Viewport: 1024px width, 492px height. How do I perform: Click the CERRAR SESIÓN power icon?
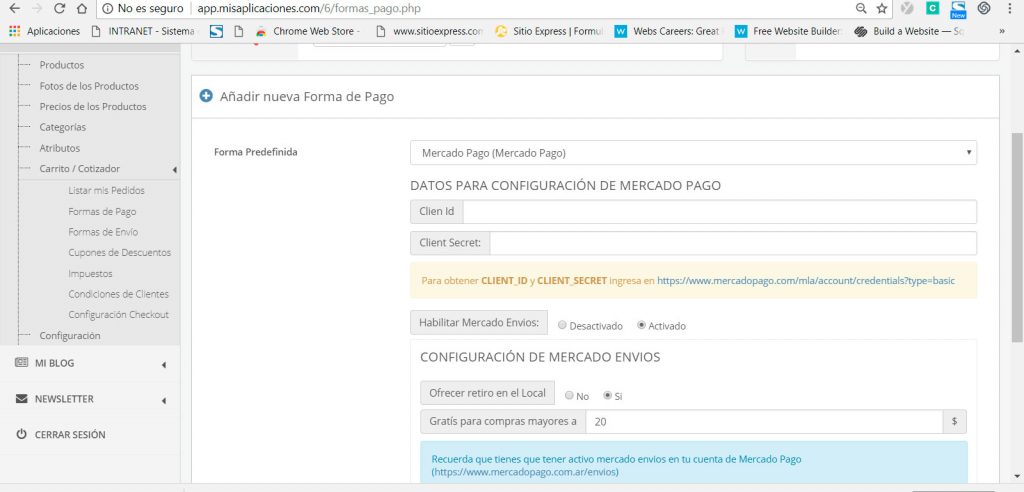(x=21, y=435)
